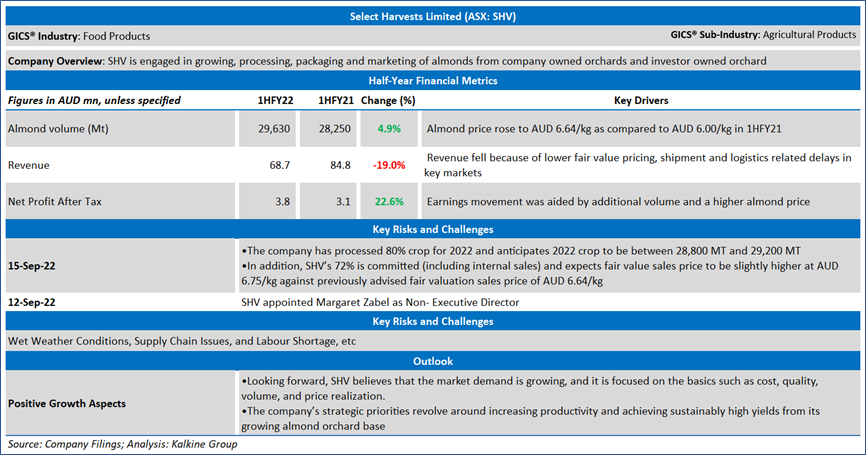The width and height of the screenshot is (866, 455).
Task: Click the green 22.6% change value
Action: point(389,202)
